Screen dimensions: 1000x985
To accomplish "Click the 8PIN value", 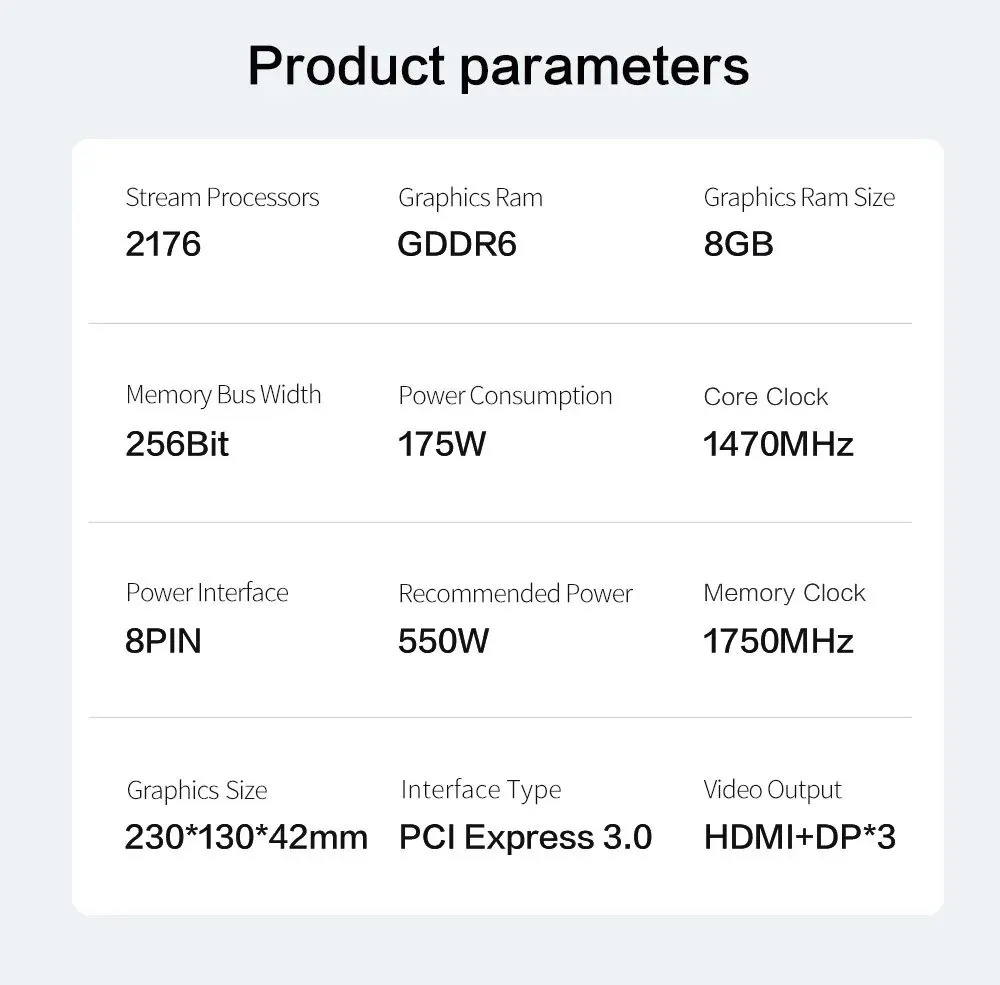I will click(163, 641).
